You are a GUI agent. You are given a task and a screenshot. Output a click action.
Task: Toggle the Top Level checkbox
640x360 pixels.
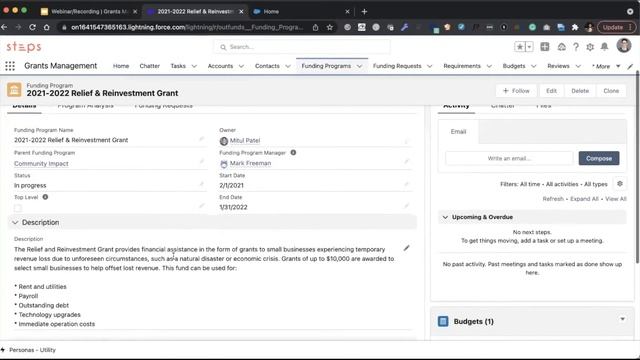click(18, 208)
